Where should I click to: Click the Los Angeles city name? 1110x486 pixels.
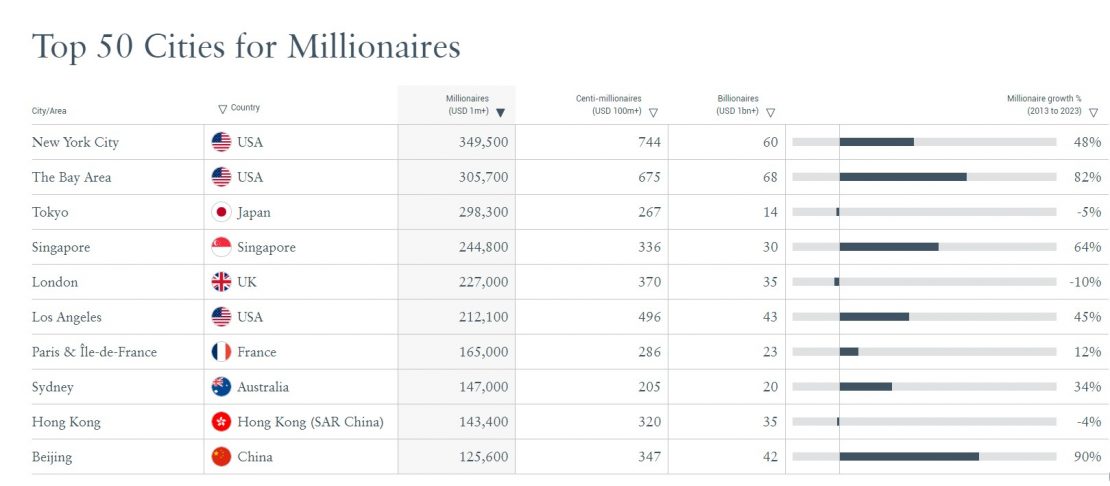coord(67,317)
